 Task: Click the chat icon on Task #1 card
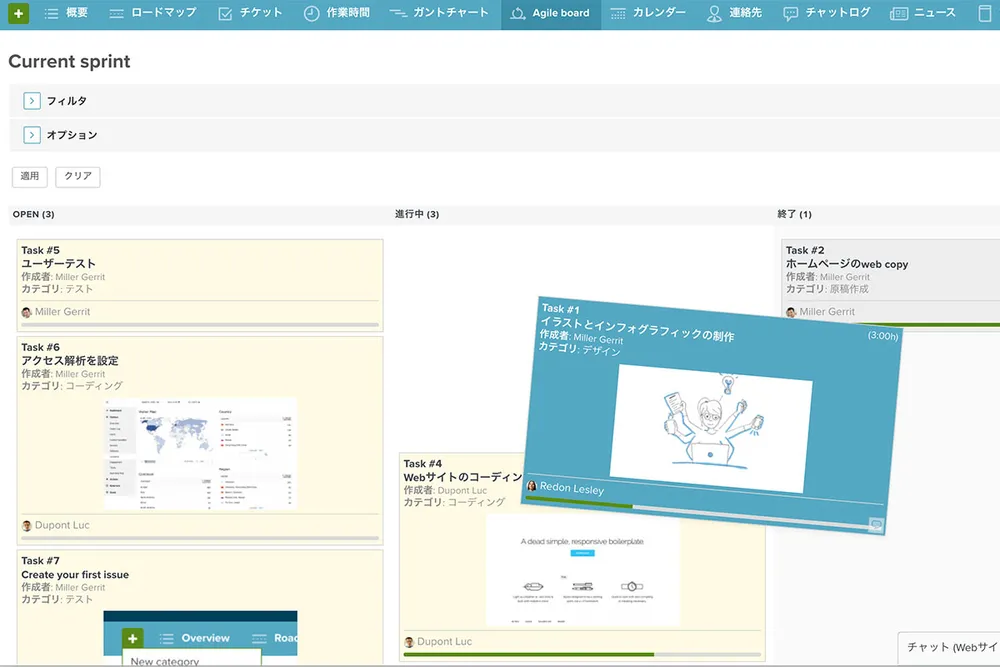coord(875,524)
